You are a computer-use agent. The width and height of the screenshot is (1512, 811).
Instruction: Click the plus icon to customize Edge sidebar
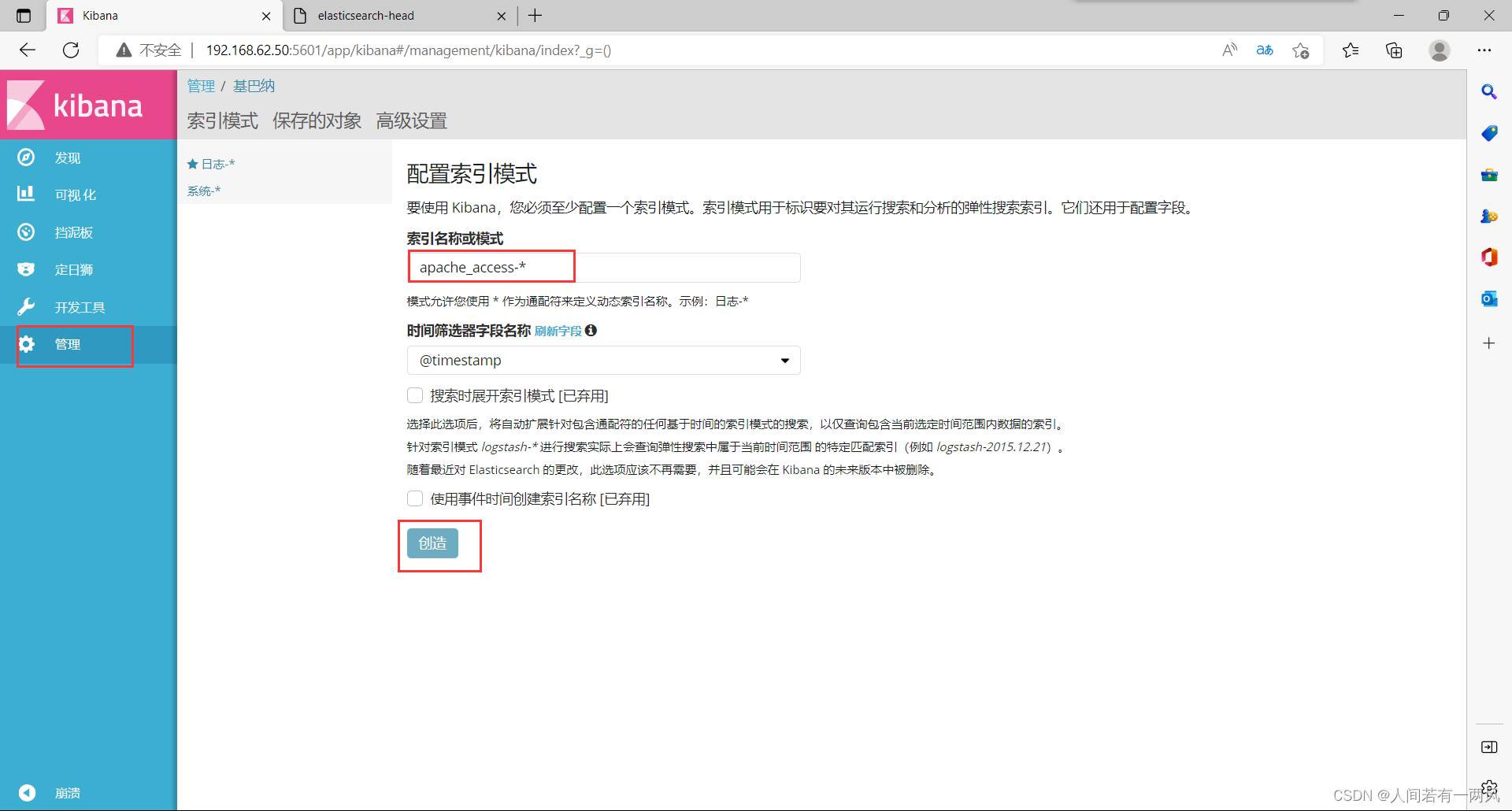point(1489,343)
